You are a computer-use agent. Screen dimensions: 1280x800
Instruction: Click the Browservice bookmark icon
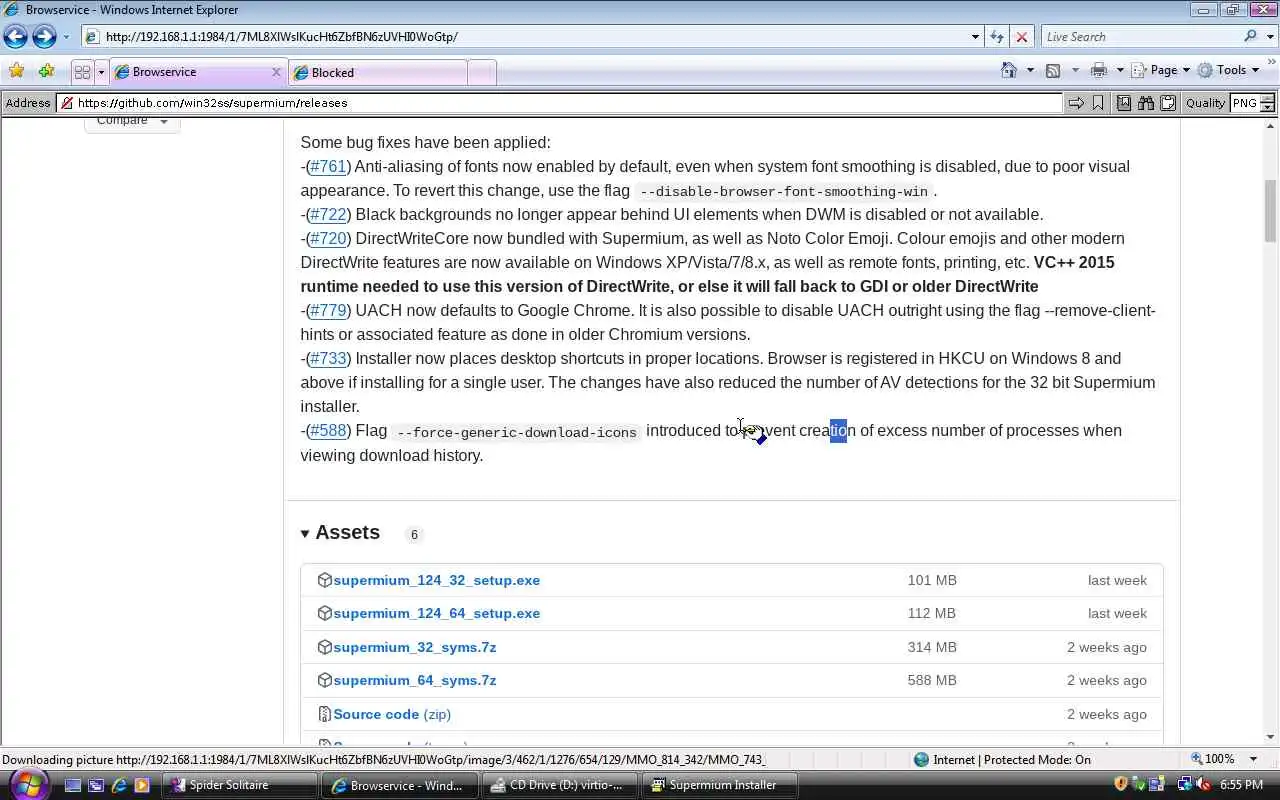1098,103
